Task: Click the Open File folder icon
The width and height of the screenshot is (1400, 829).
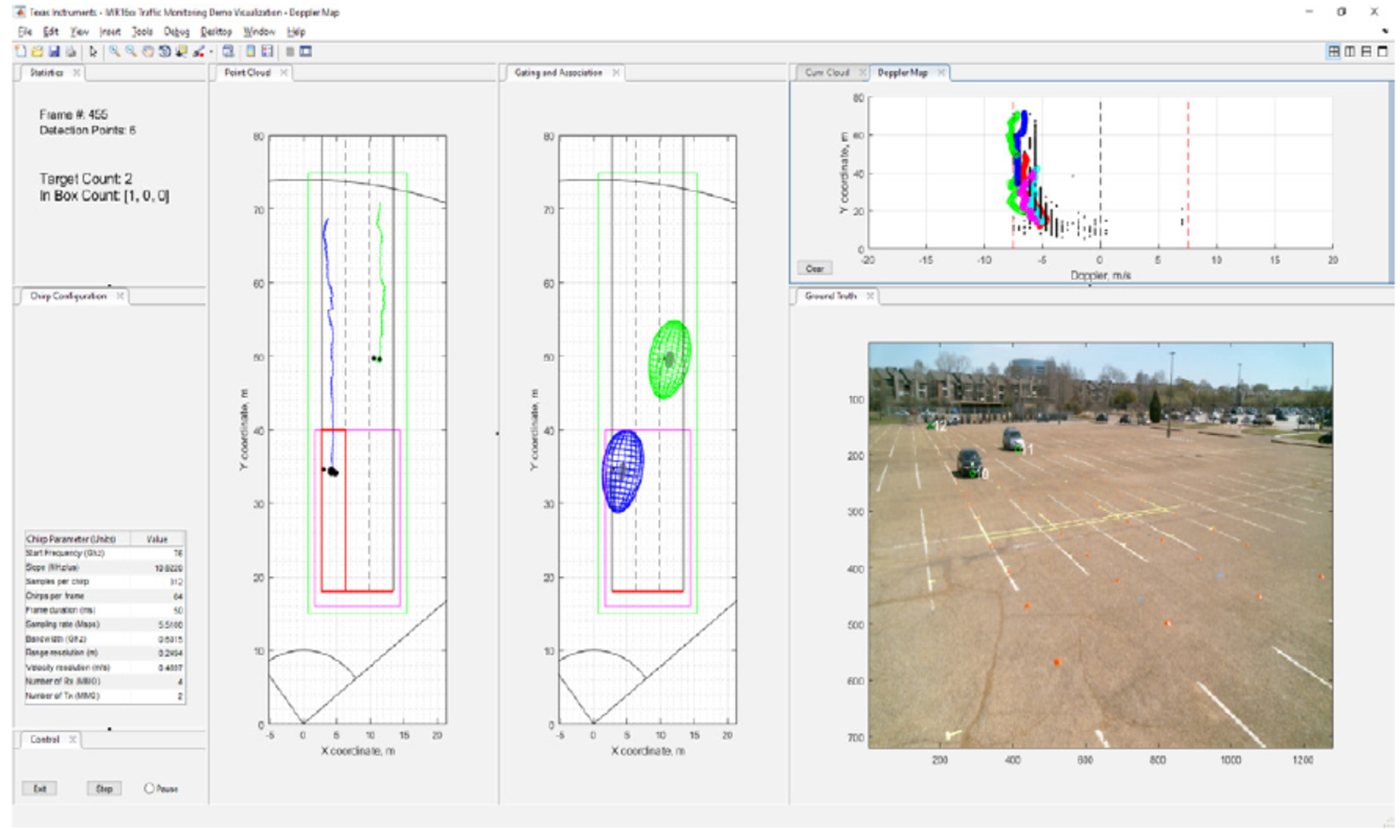Action: [36, 51]
